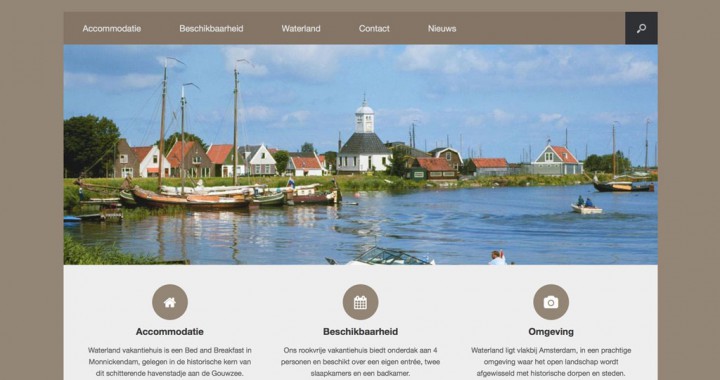Open the Beschikbaarheid menu item
The width and height of the screenshot is (720, 380).
(x=211, y=28)
